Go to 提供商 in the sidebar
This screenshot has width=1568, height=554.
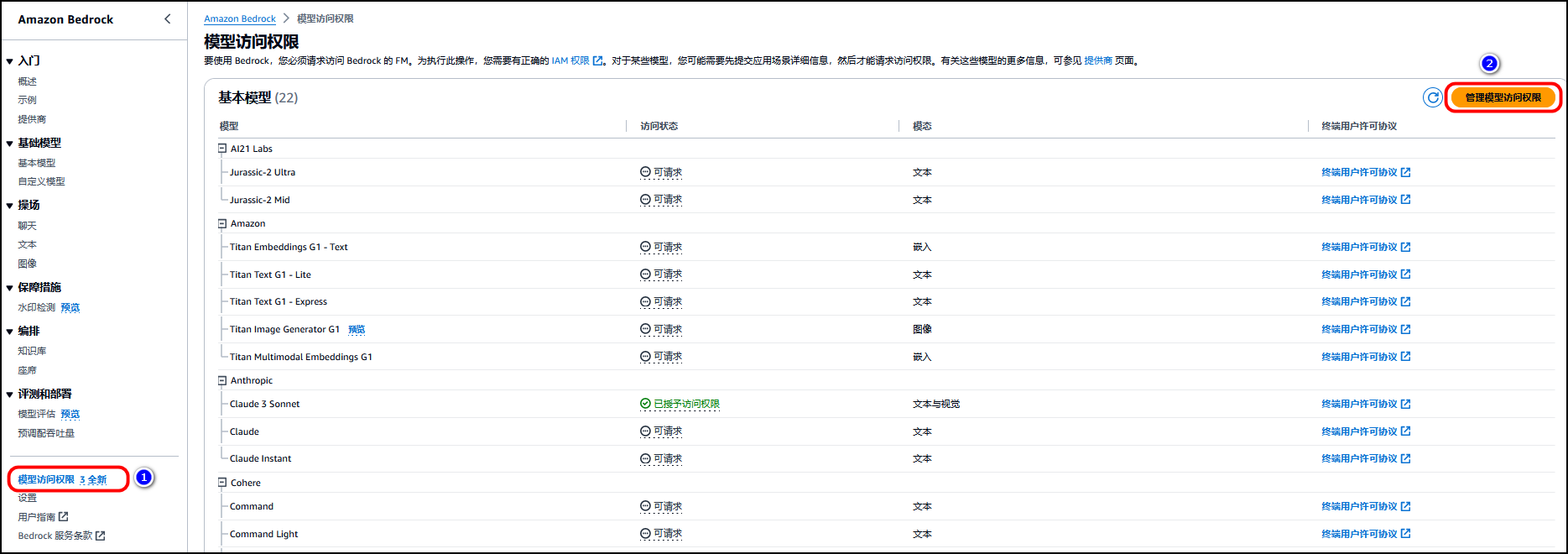pos(32,119)
